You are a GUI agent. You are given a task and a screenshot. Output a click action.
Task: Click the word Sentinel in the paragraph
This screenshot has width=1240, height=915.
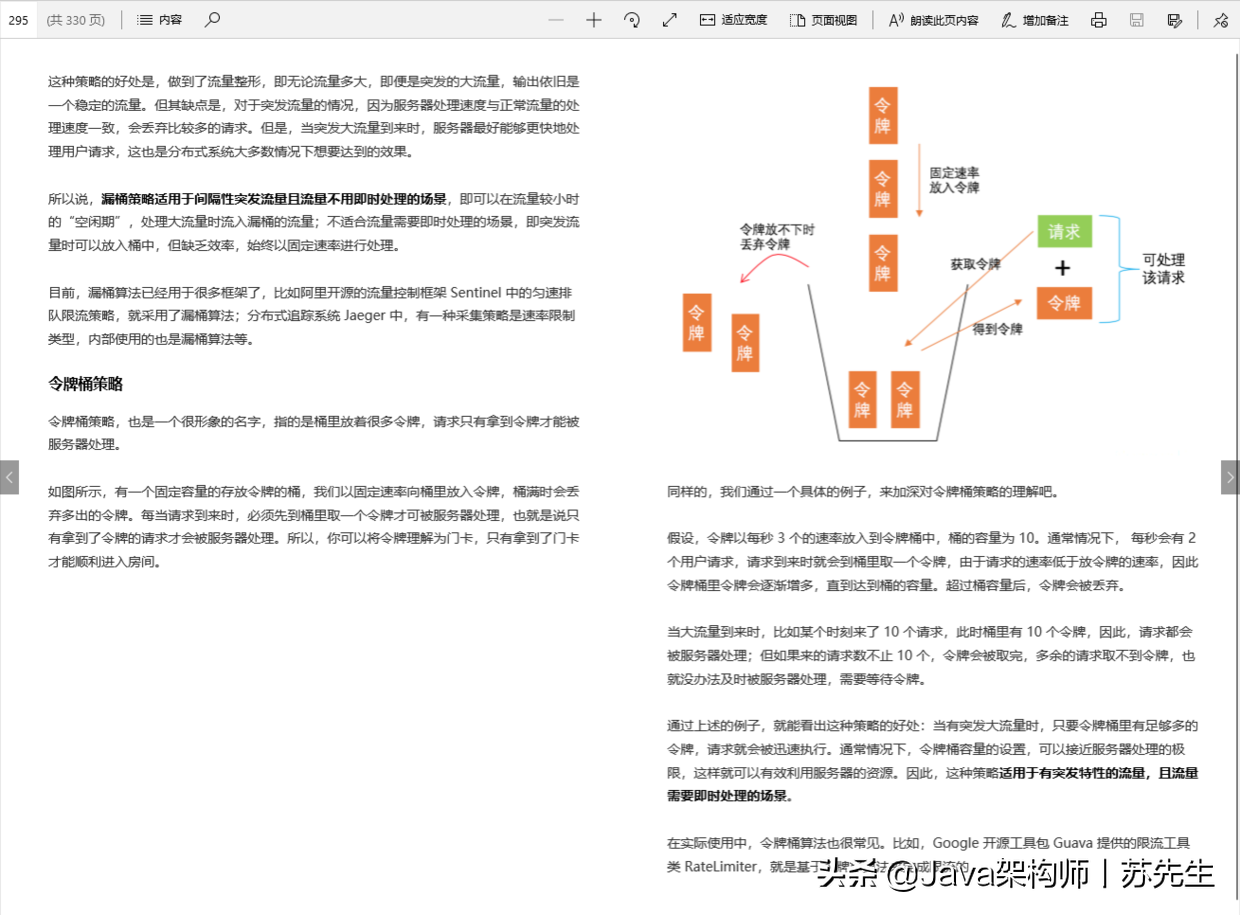478,293
